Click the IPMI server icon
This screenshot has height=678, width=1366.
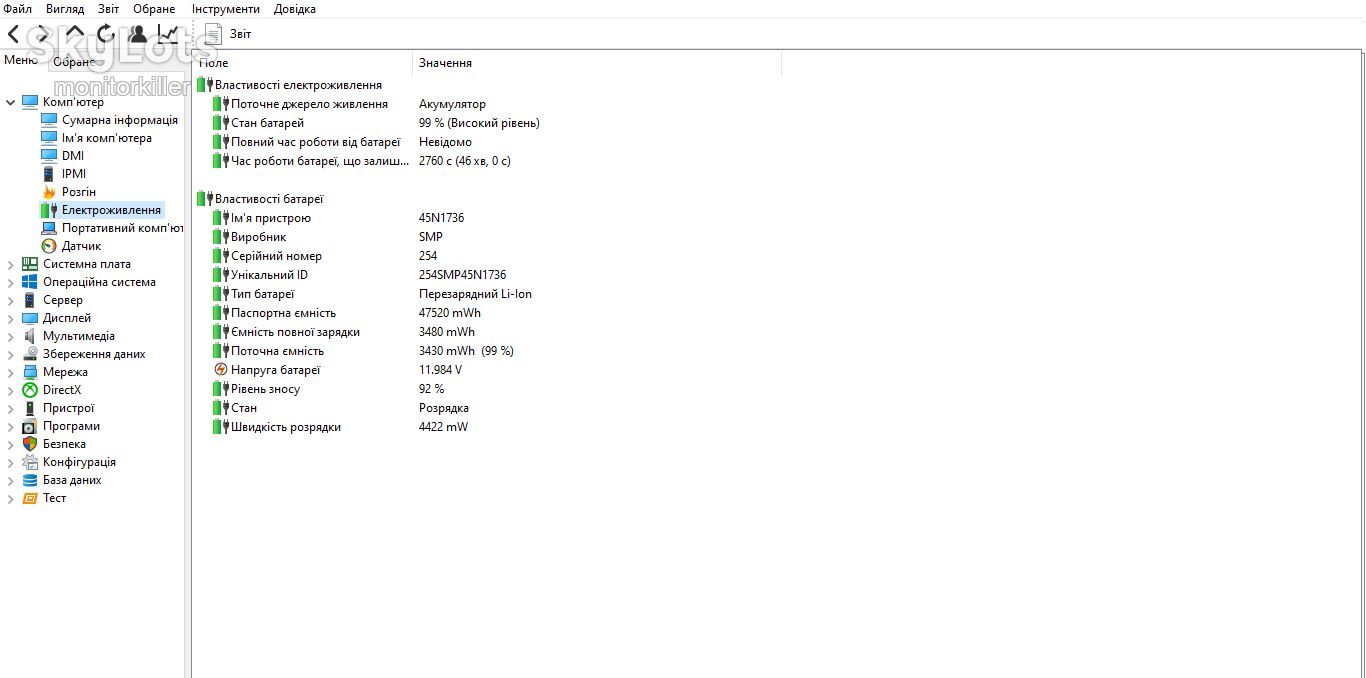click(x=49, y=174)
